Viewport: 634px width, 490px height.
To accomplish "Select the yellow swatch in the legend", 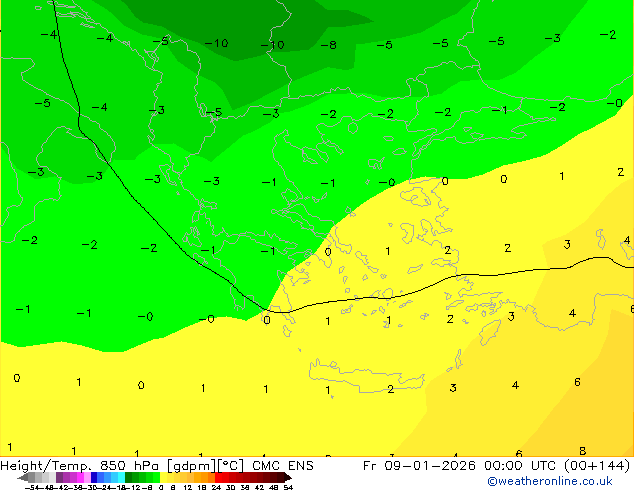I will 163,478.
